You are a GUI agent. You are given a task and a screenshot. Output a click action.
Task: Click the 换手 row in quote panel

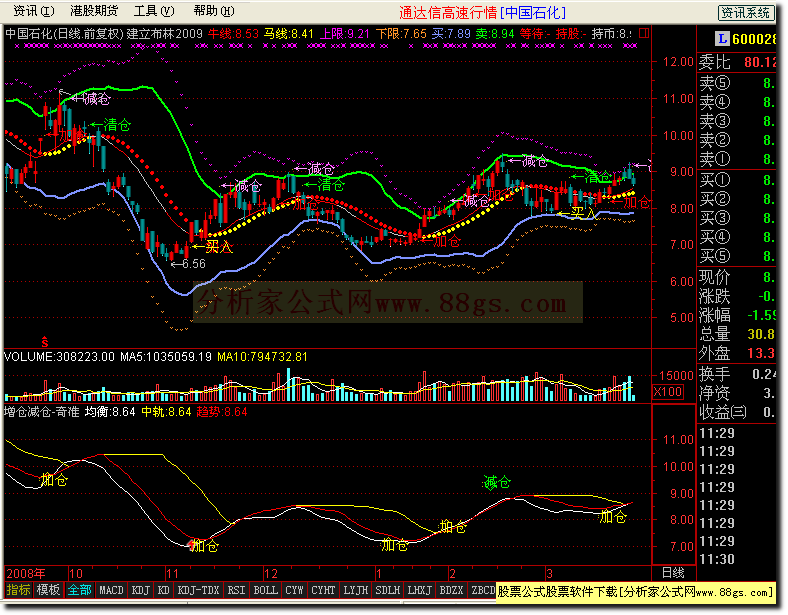(x=737, y=374)
